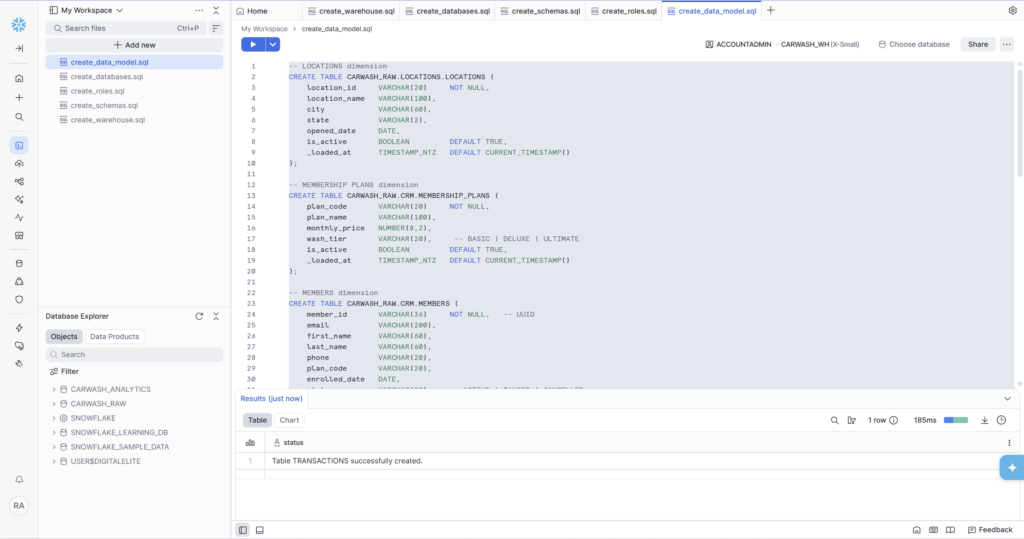Click the Snowflake logo icon

click(x=19, y=23)
